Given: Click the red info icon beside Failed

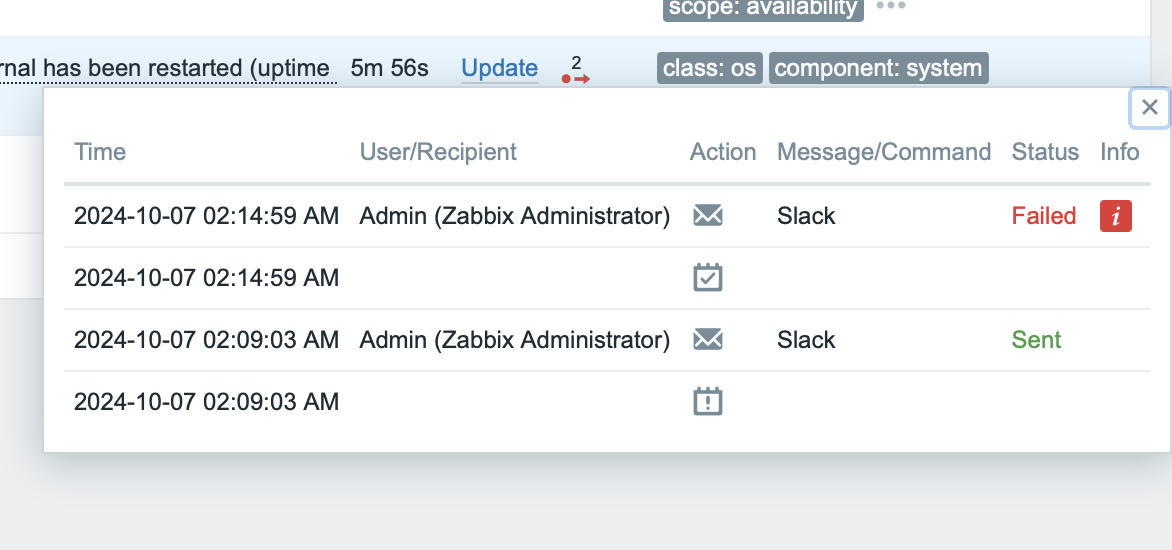Looking at the screenshot, I should tap(1115, 216).
